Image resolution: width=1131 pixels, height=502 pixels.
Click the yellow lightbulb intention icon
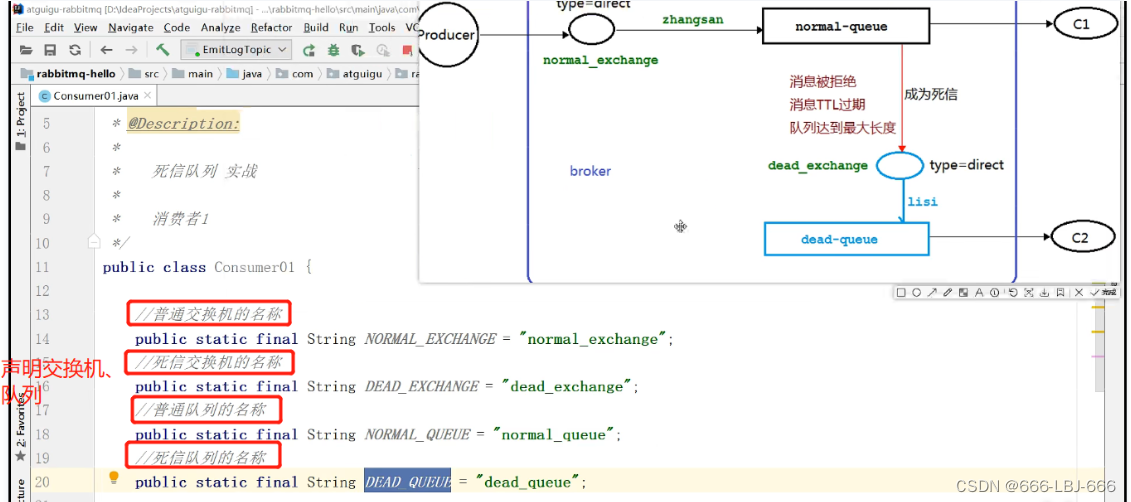click(x=113, y=477)
